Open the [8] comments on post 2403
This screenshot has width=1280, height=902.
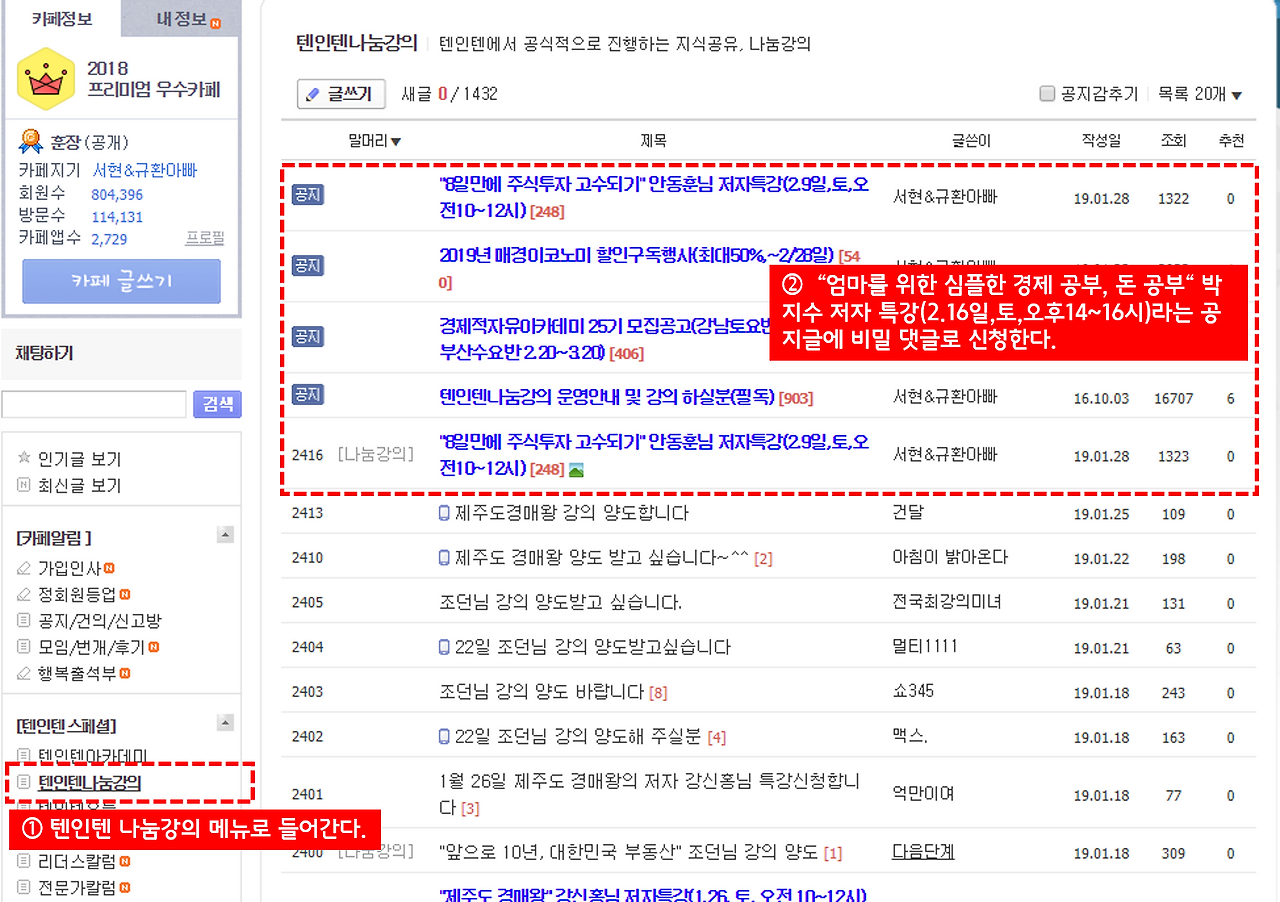coord(658,693)
